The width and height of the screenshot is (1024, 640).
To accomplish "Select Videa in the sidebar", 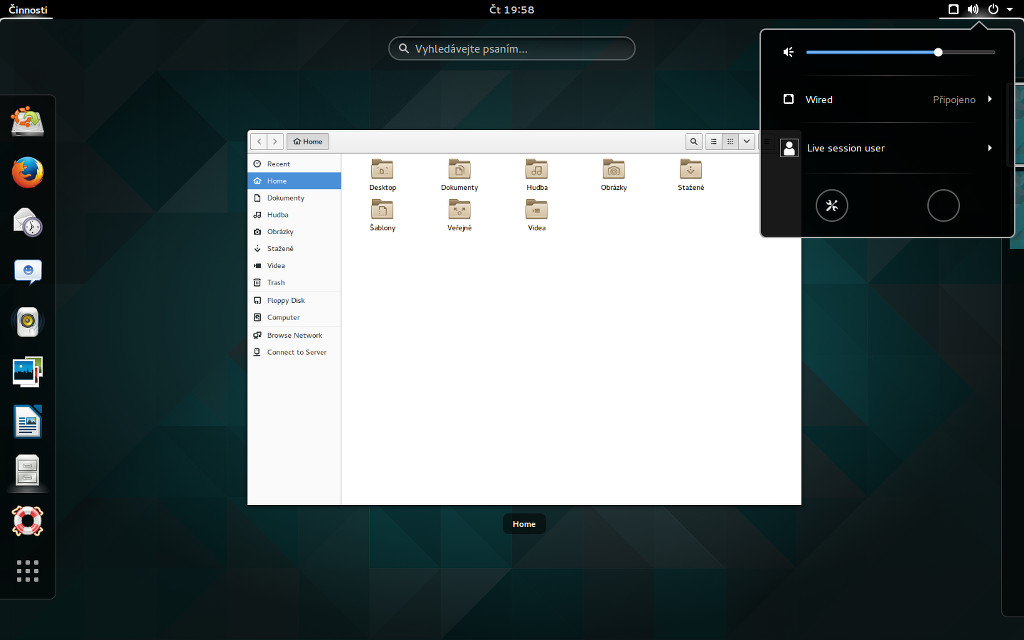I will point(295,266).
